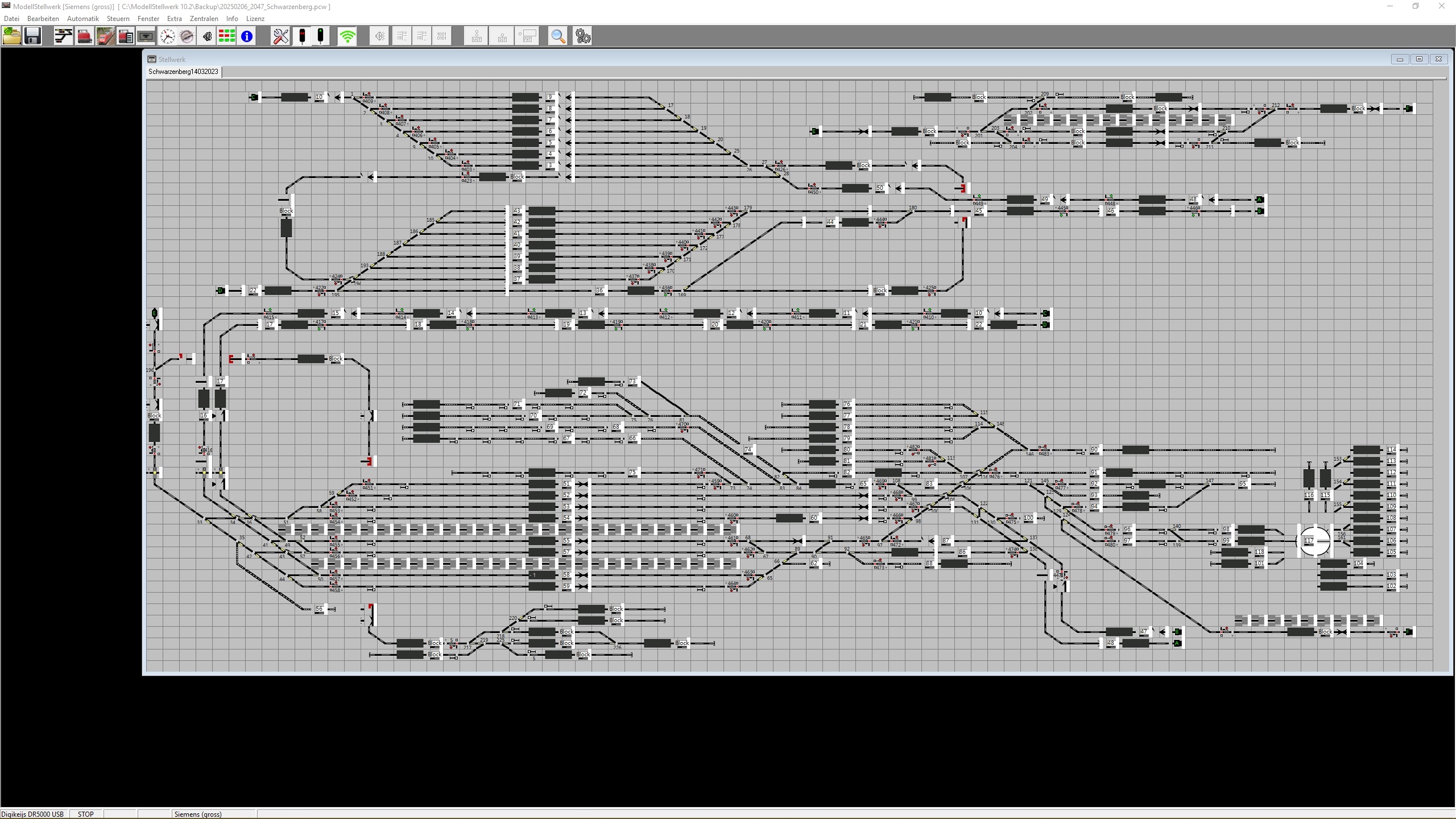Viewport: 1456px width, 819px height.
Task: Click the red locomotive icon
Action: tap(84, 36)
